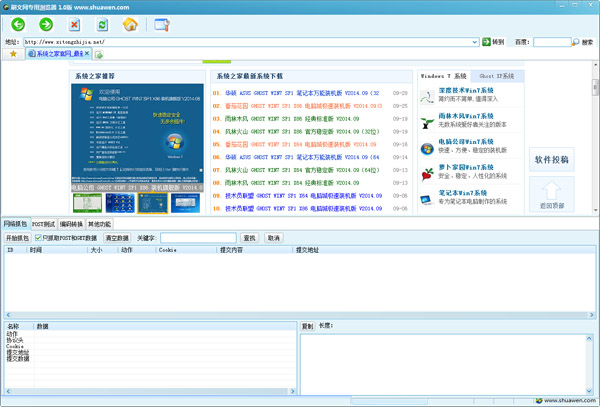Close the 系统之家 browser tab
The image size is (600, 407).
(x=88, y=54)
